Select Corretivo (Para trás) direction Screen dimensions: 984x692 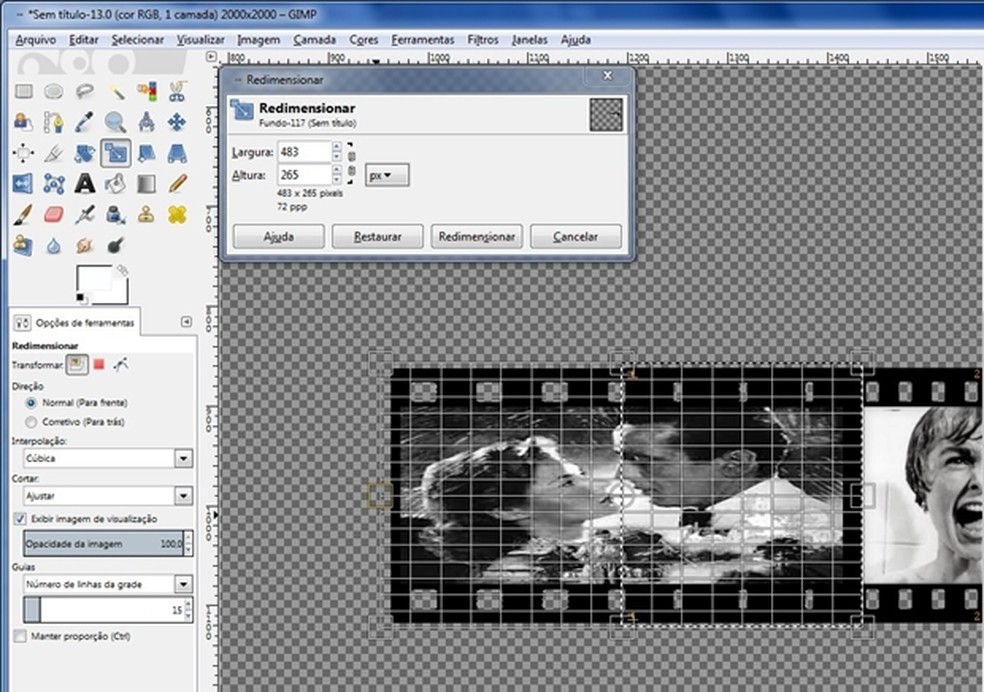[31, 422]
